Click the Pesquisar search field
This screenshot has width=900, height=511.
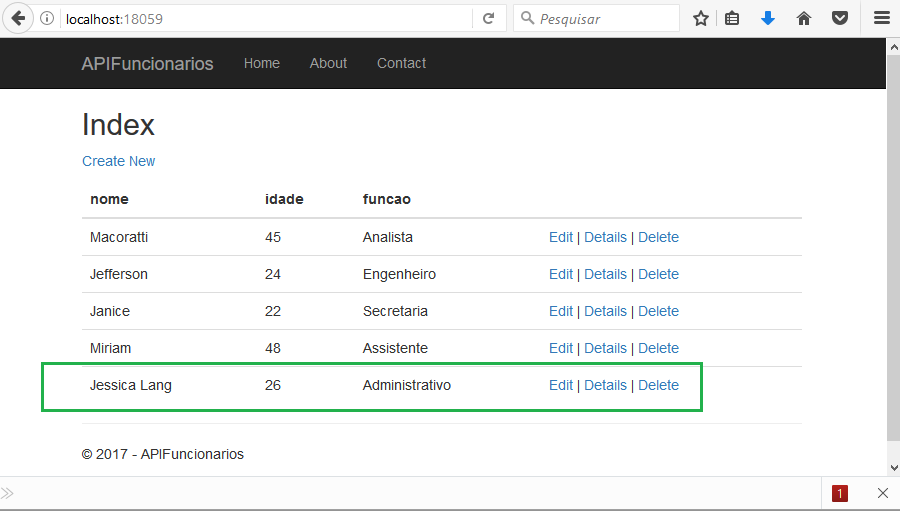pyautogui.click(x=597, y=19)
